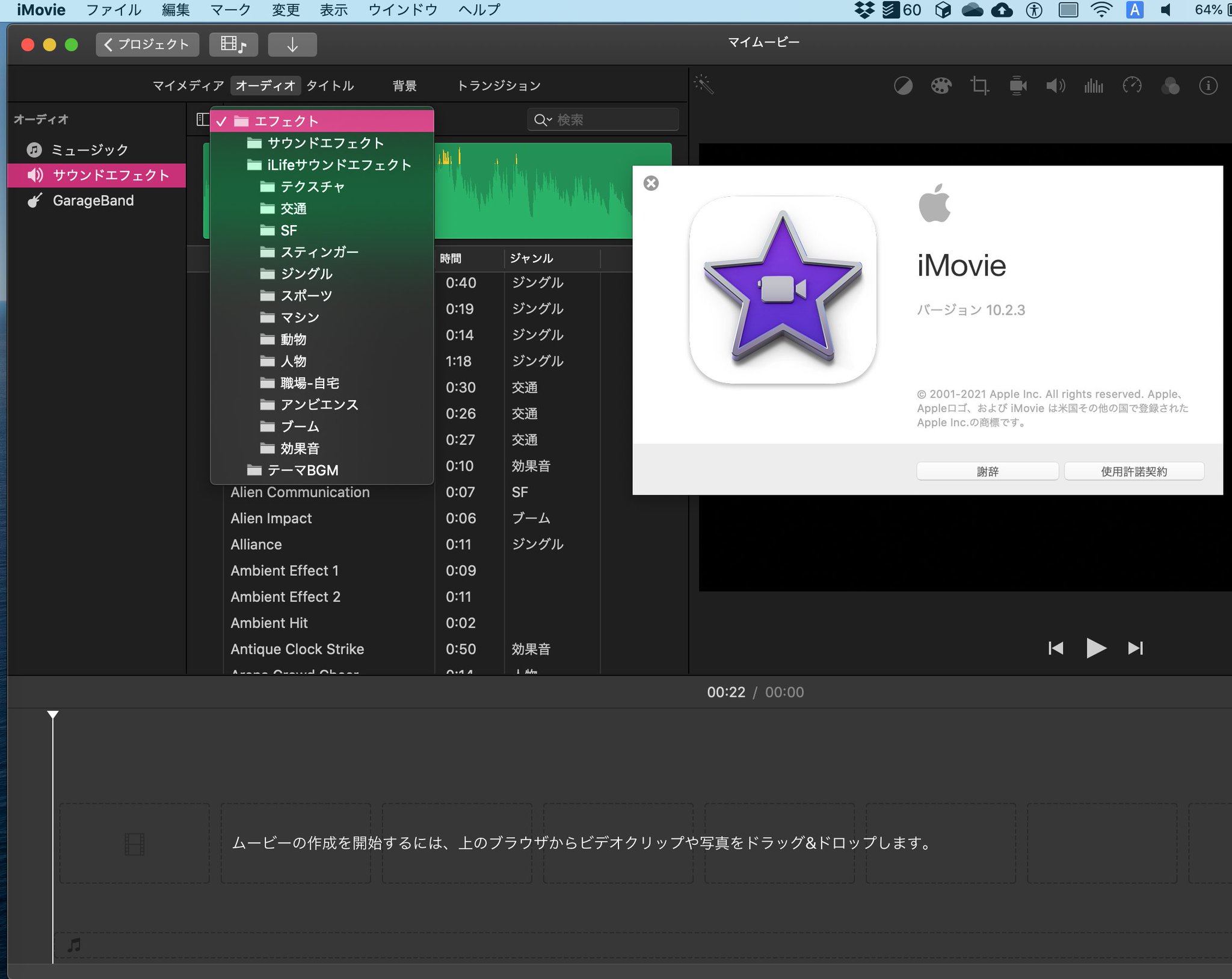Select Antique Clock Strike sound effect

pos(297,649)
